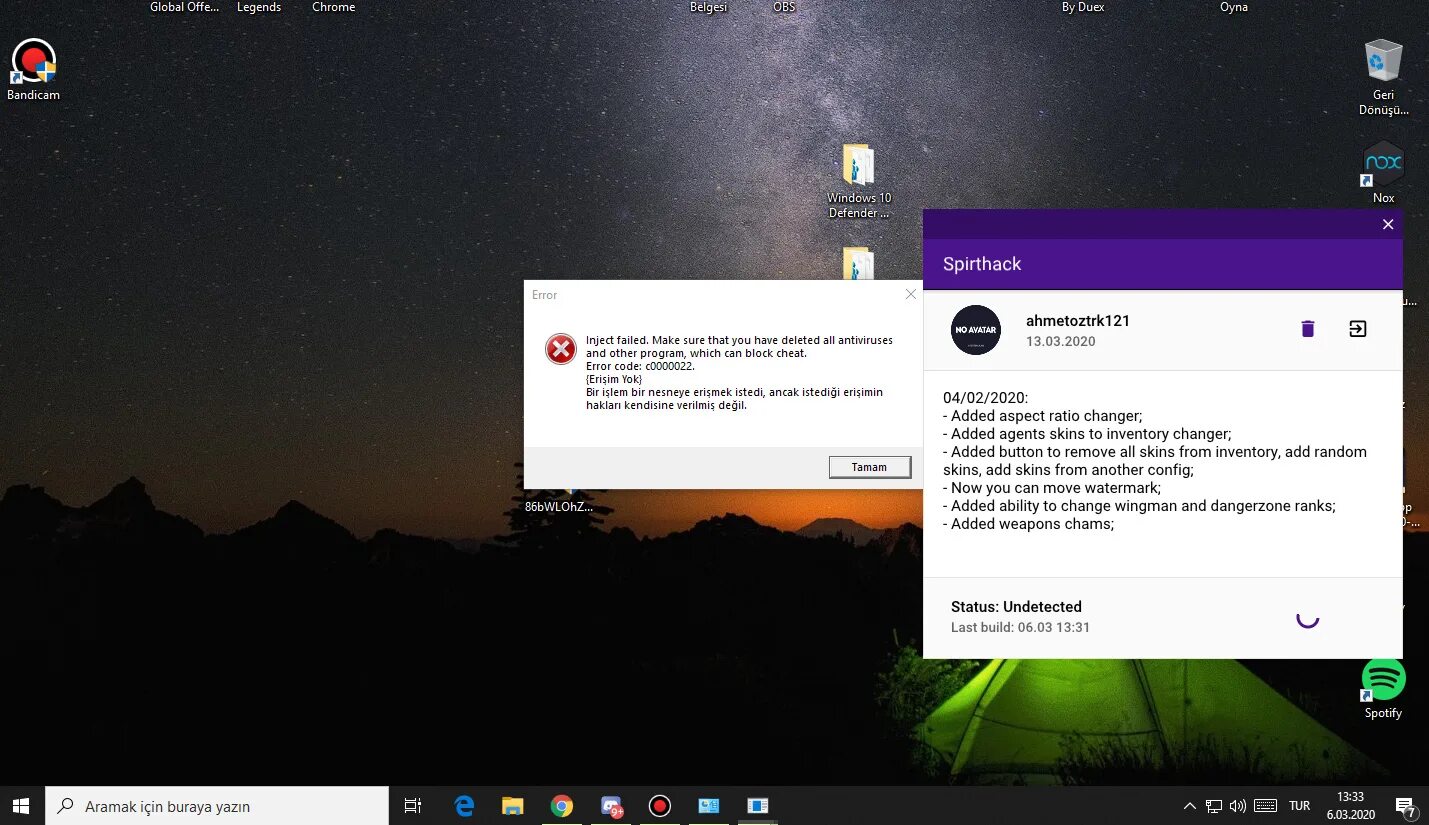Open the Spotify desktop shortcut
Image resolution: width=1429 pixels, height=825 pixels.
tap(1384, 689)
